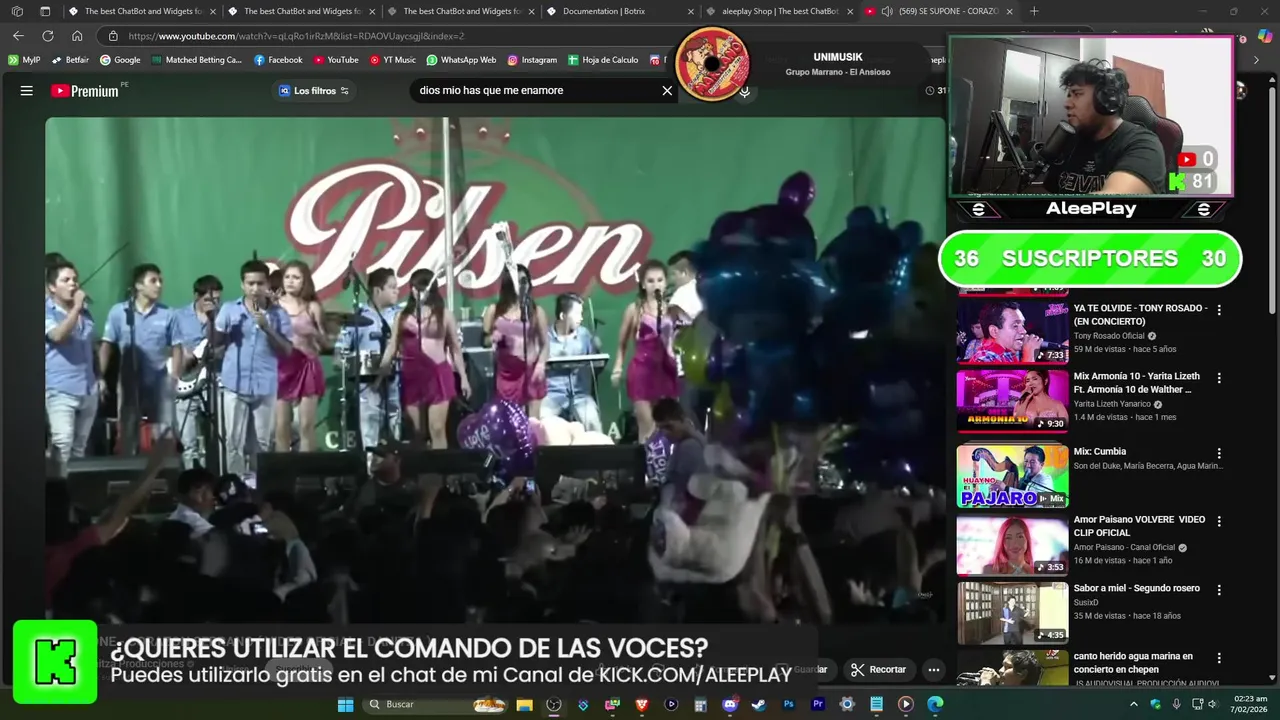Open more actions ellipsis beside Recortar
Screen dimensions: 1280x720
pyautogui.click(x=933, y=669)
